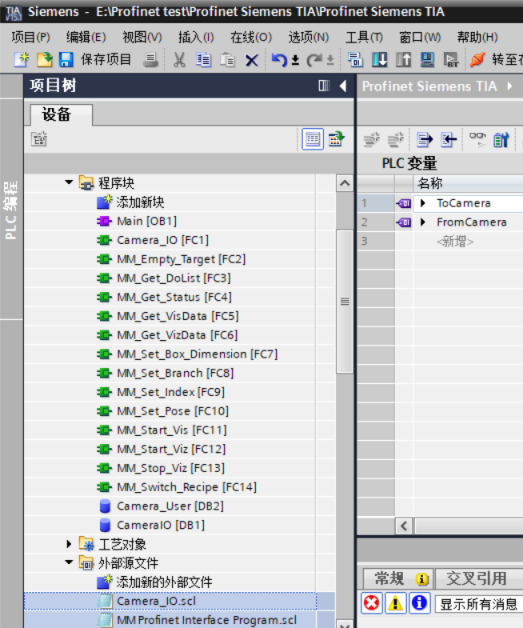523x628 pixels.
Task: Collapse the project tree panel arrow
Action: pyautogui.click(x=343, y=86)
